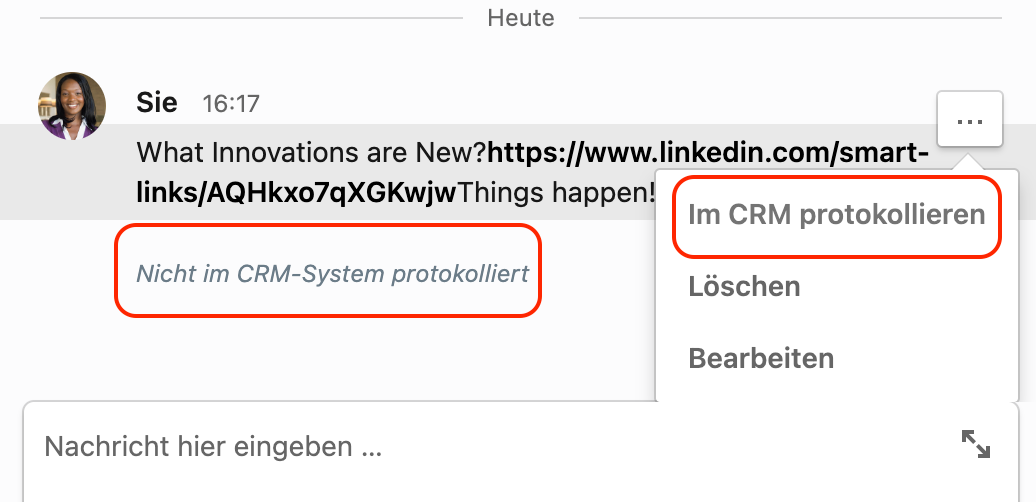Click the sender name Sie
The width and height of the screenshot is (1036, 502).
coord(157,102)
